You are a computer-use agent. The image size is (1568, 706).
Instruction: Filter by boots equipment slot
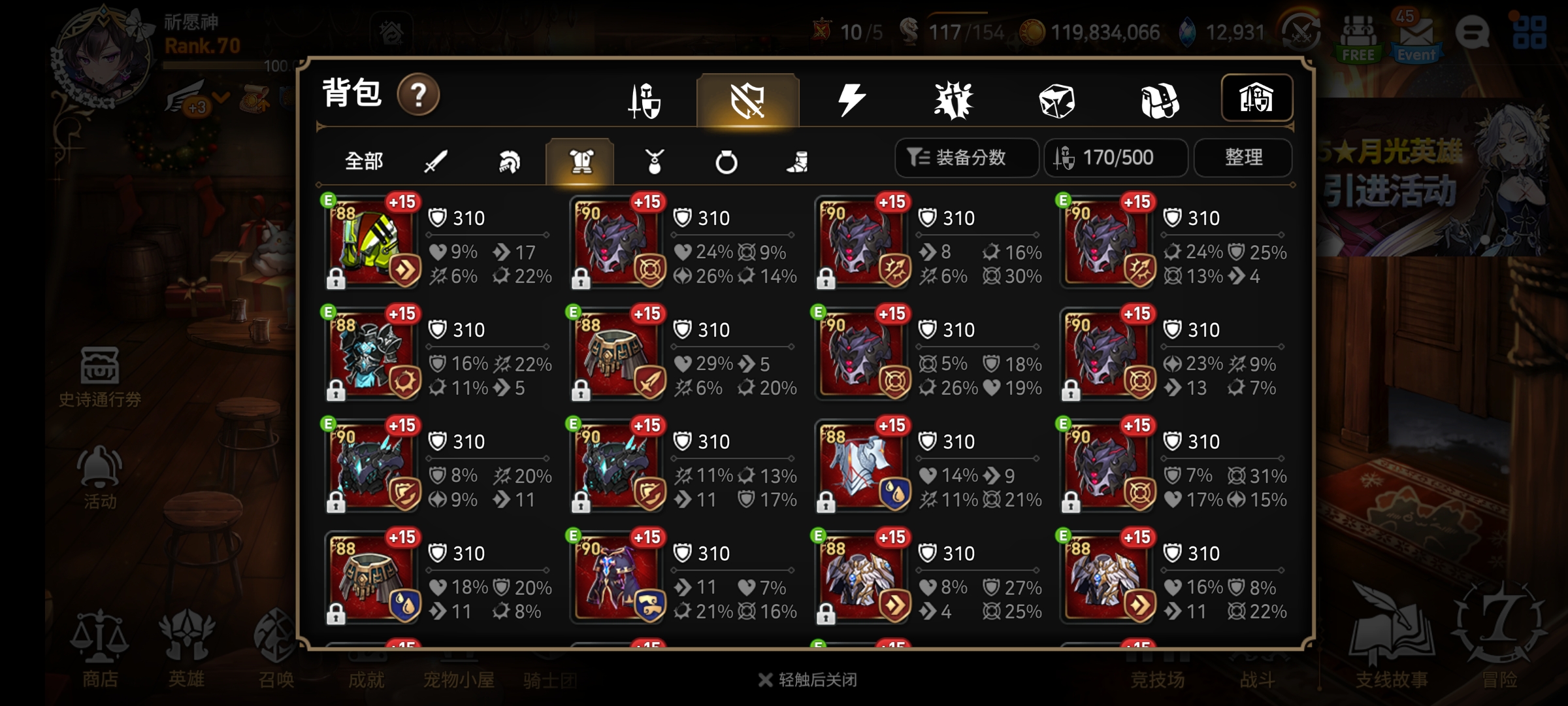click(x=798, y=161)
